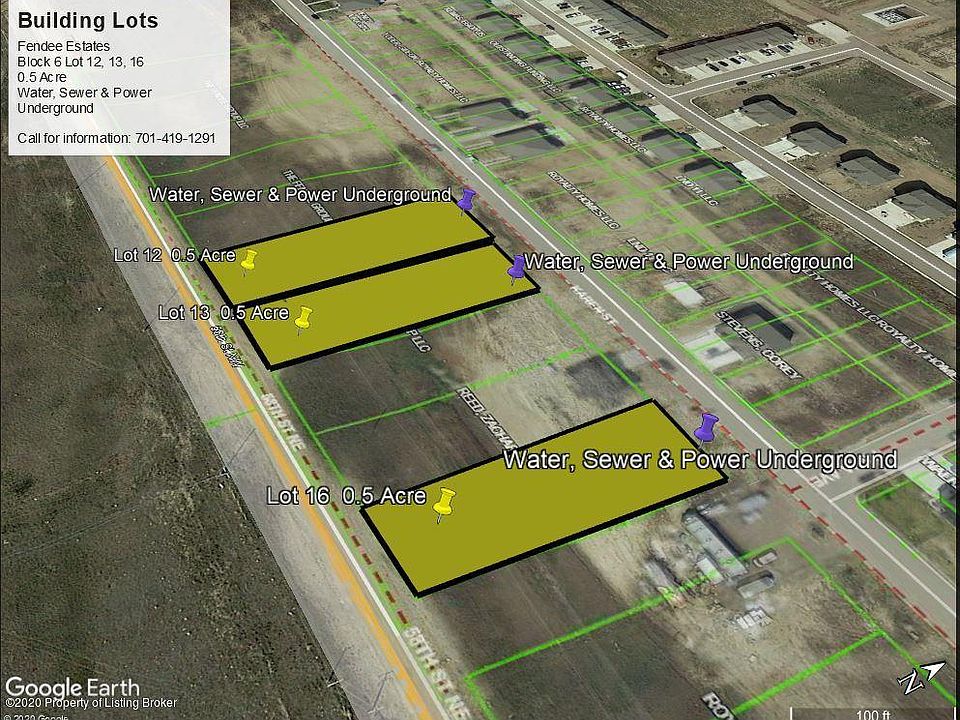Click the 'Lot 12 0.5 Acre' label
The image size is (960, 720).
(x=174, y=255)
